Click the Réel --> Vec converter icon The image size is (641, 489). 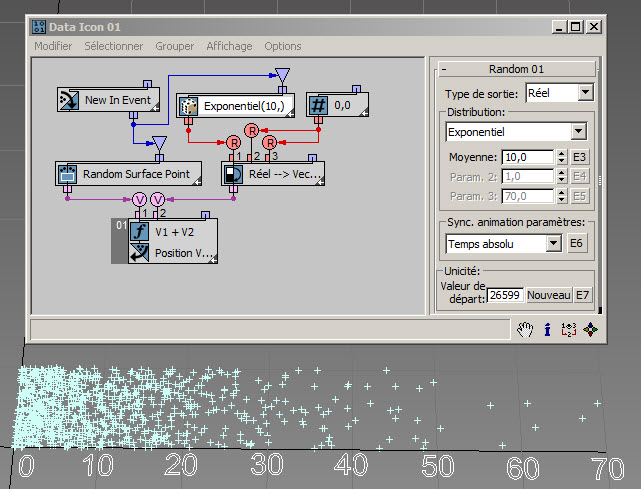tap(233, 174)
